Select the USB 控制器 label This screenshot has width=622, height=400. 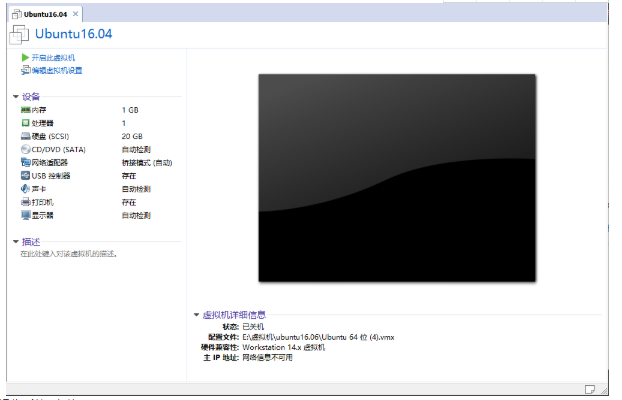pyautogui.click(x=51, y=175)
